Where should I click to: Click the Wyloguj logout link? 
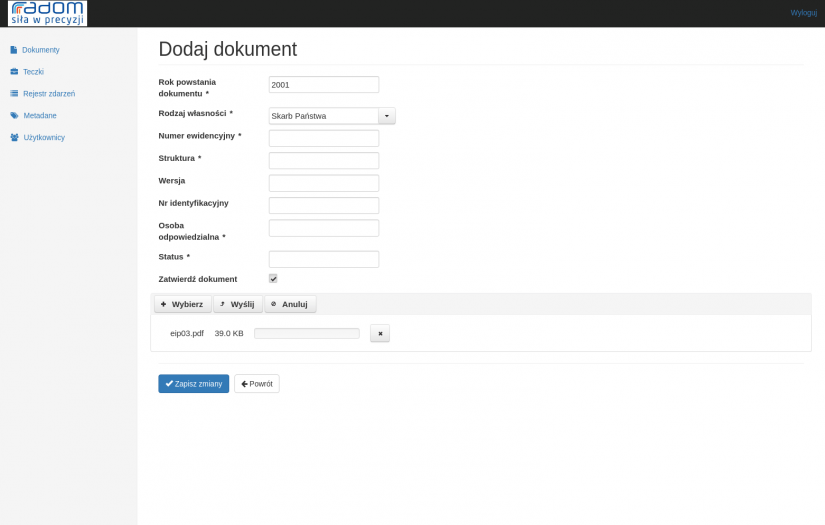click(803, 13)
